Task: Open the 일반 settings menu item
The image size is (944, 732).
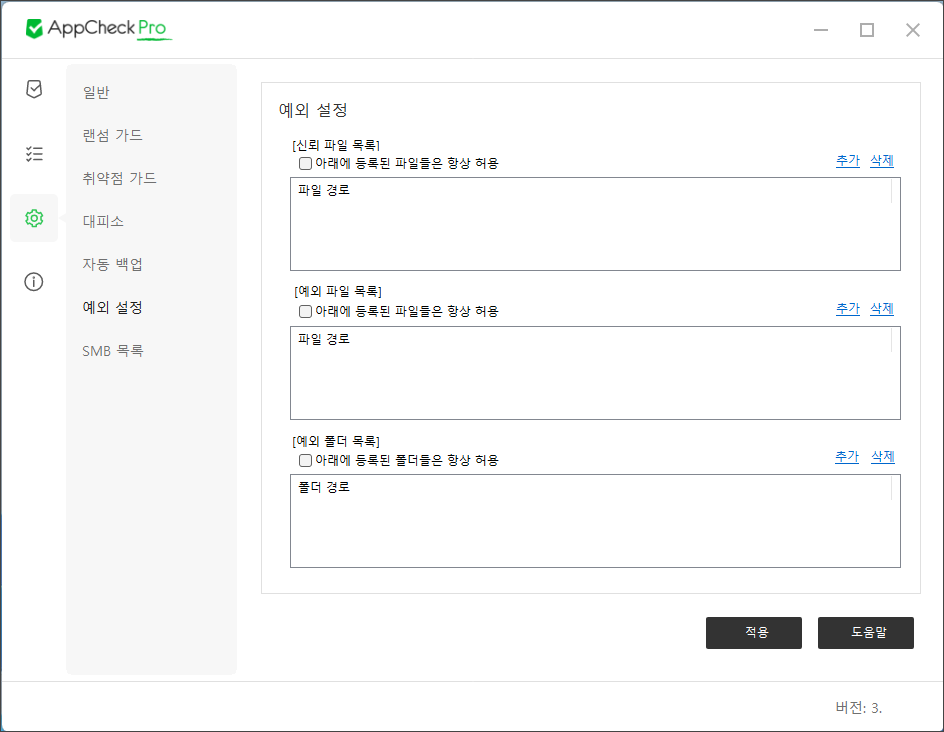Action: [96, 92]
